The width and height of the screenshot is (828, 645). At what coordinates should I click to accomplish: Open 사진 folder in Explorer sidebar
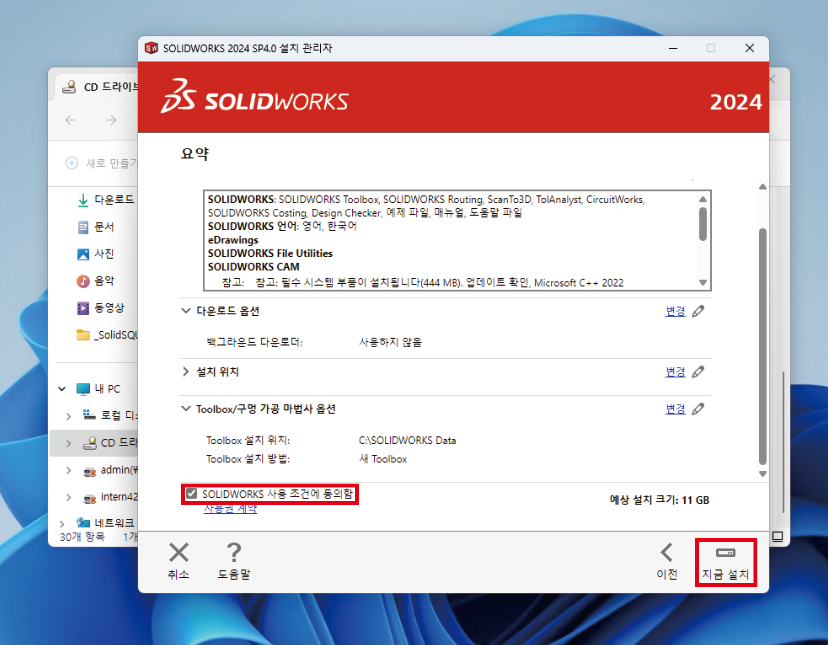coord(96,254)
